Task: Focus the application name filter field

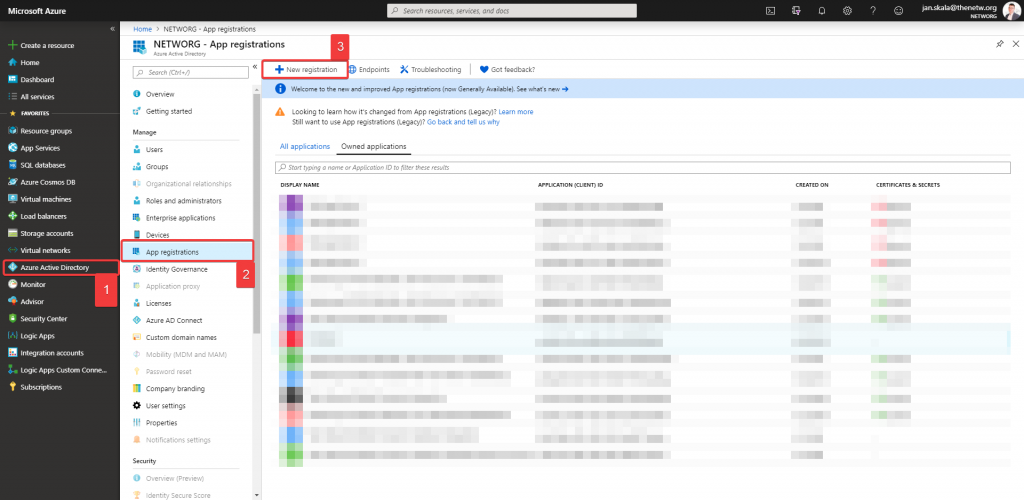Action: [x=643, y=168]
